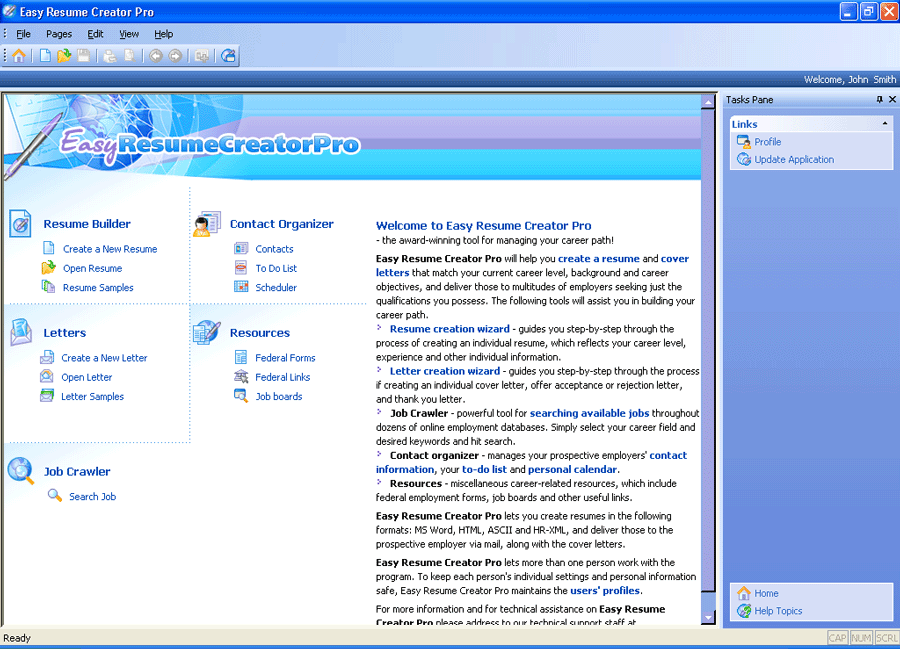The width and height of the screenshot is (900, 649).
Task: Click the Update Application link
Action: click(x=794, y=160)
